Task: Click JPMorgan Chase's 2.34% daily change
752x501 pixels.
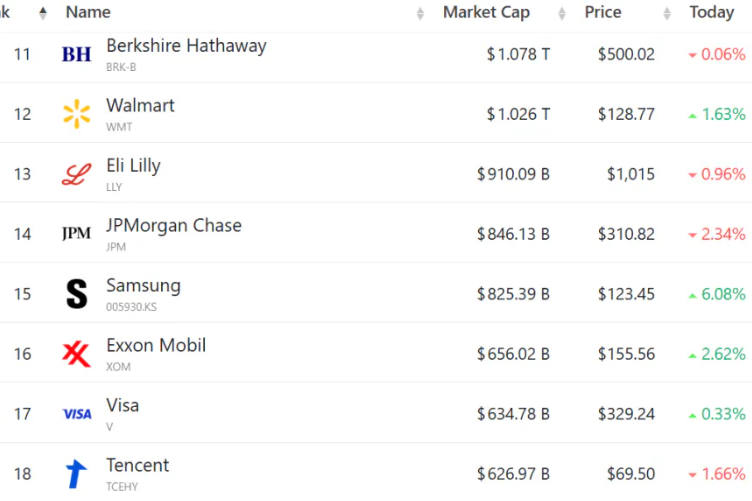Action: (716, 234)
